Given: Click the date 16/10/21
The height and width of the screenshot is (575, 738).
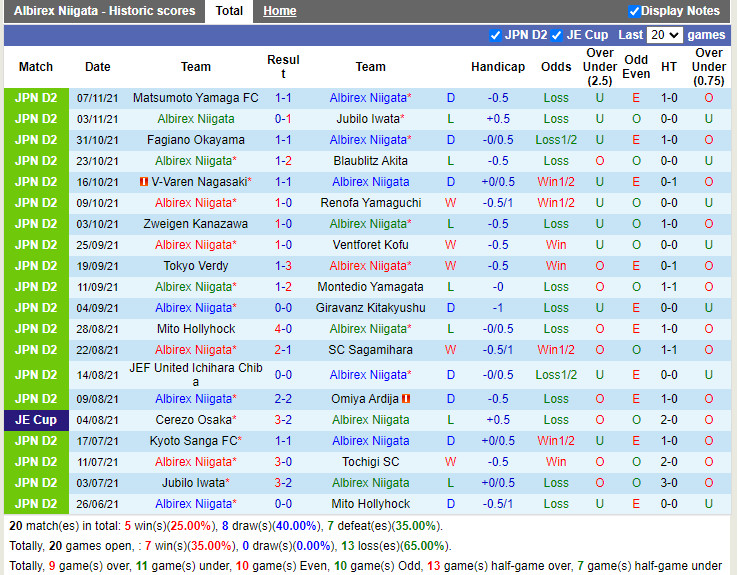Looking at the screenshot, I should (x=97, y=182).
